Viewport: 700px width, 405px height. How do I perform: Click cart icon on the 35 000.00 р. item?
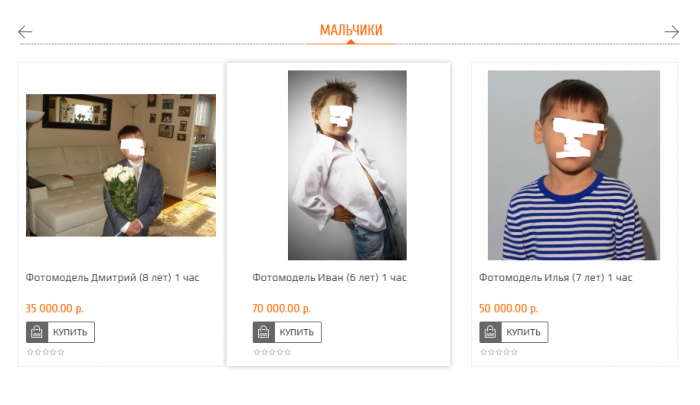click(x=37, y=332)
